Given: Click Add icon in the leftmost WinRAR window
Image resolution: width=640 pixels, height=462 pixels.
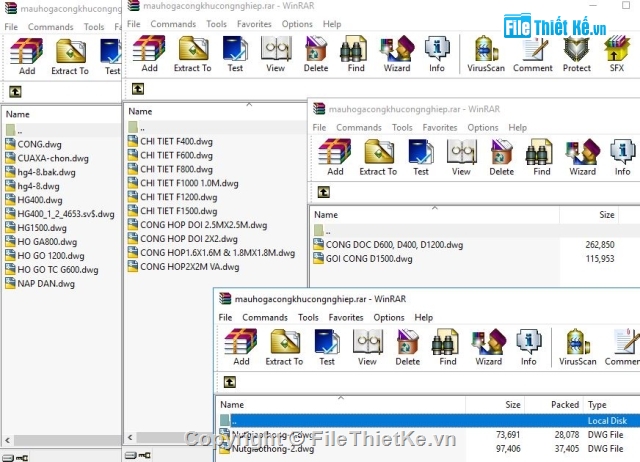Looking at the screenshot, I should click(x=27, y=56).
